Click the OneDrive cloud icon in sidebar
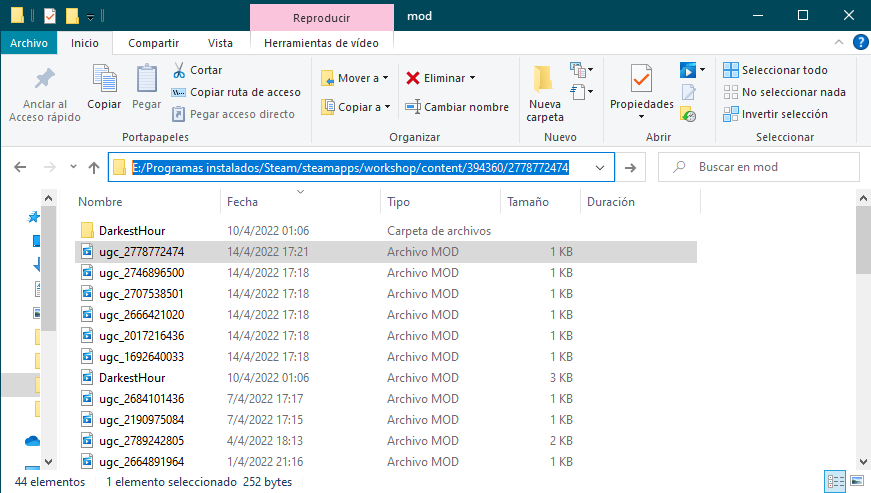Screen dimensions: 871x493 pyautogui.click(x=32, y=441)
